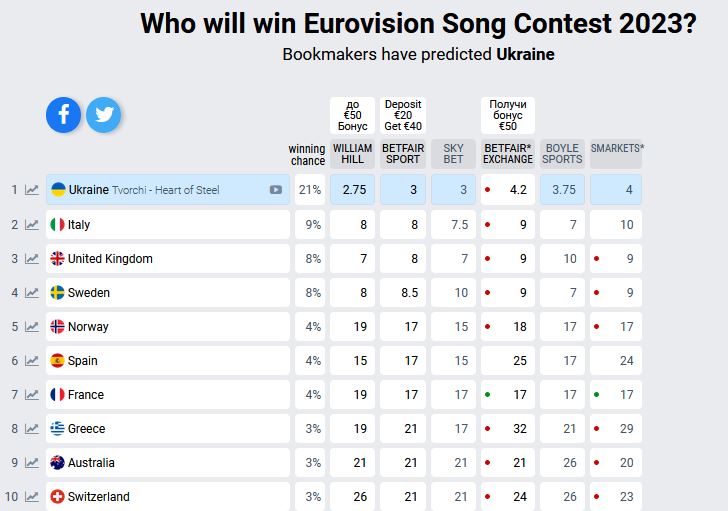Open the William Hill bookmaker column header
728x511 pixels.
tap(353, 154)
